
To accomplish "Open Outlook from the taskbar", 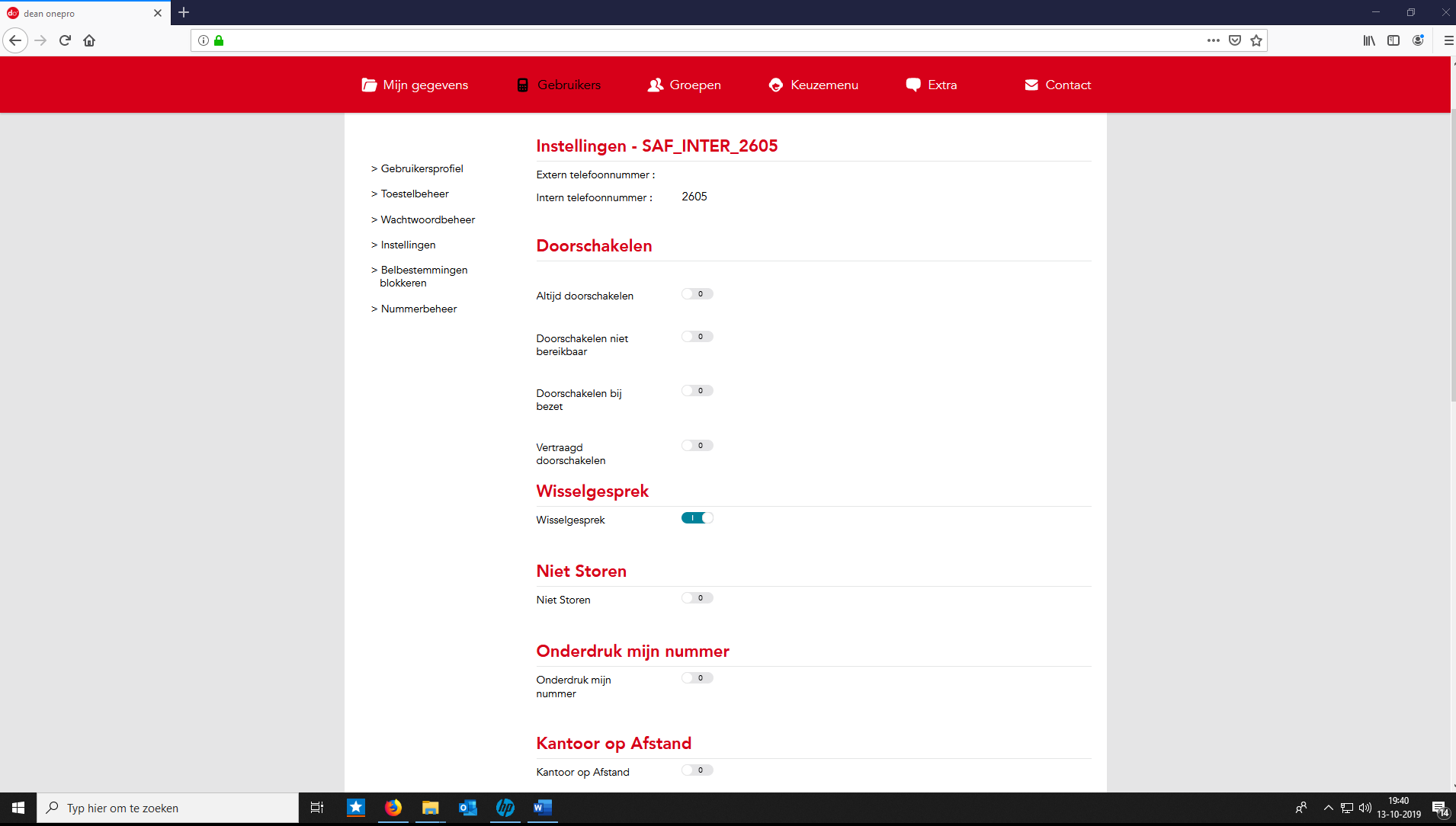I will [x=468, y=808].
